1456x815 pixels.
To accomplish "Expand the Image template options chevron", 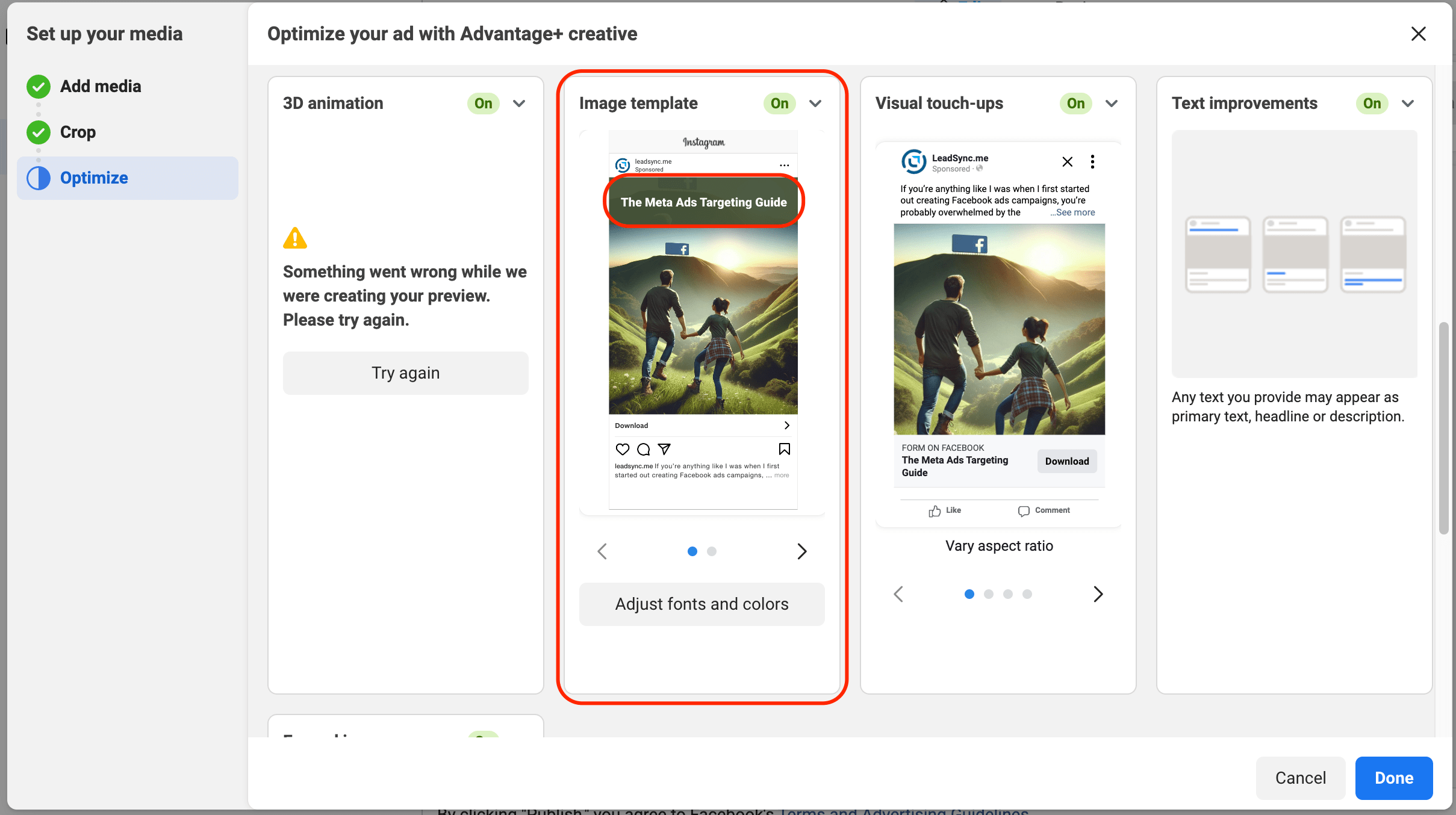I will click(815, 103).
